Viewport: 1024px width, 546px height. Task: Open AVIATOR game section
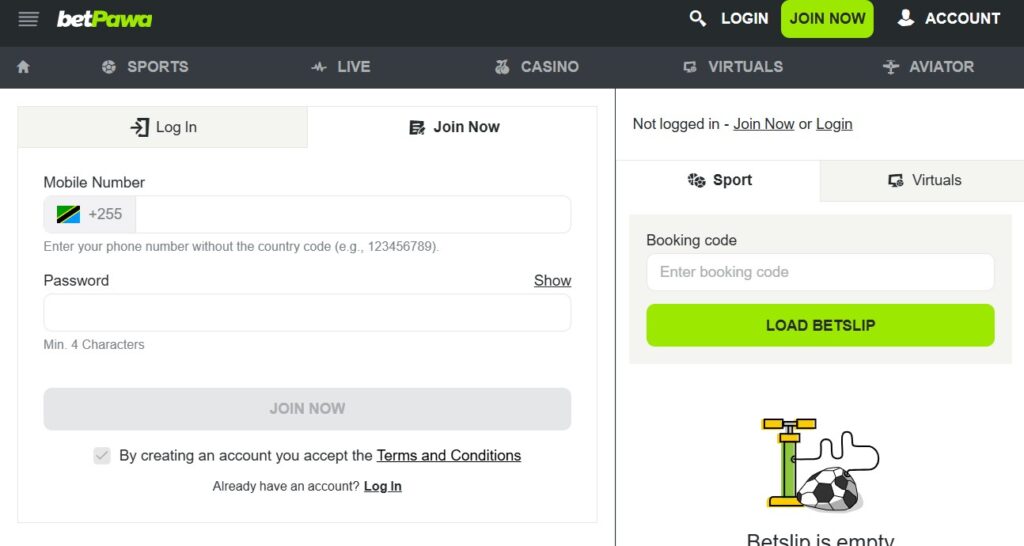pos(928,67)
